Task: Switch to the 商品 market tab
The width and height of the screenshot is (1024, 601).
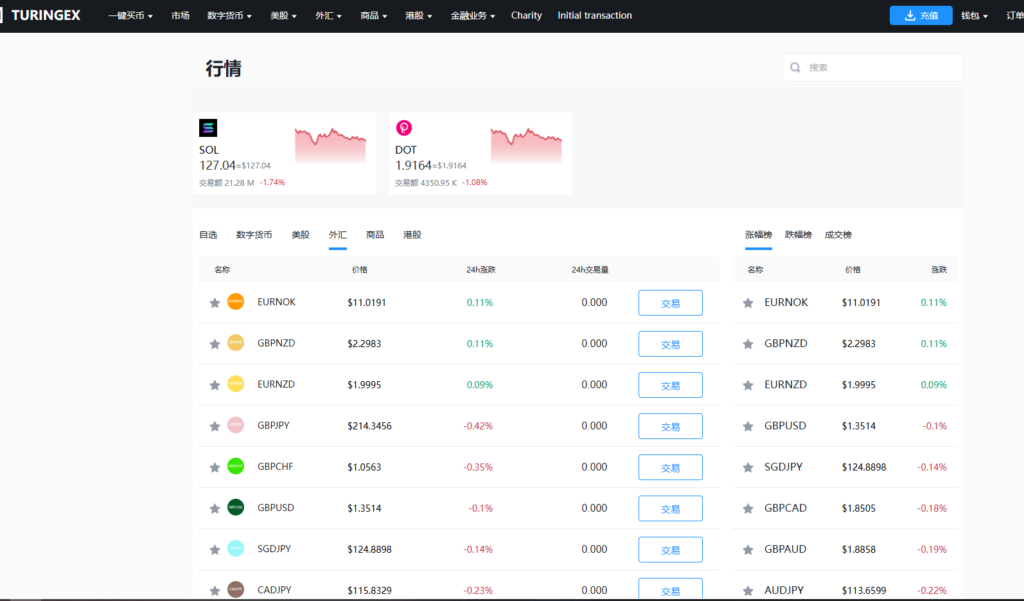Action: 375,235
